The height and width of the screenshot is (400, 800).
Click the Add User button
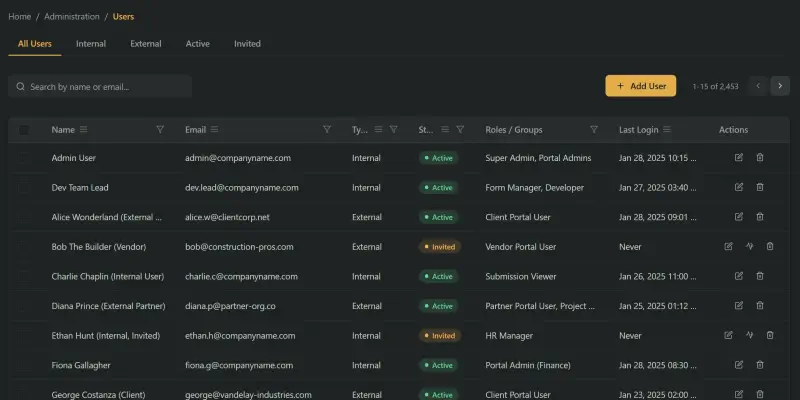pyautogui.click(x=640, y=87)
